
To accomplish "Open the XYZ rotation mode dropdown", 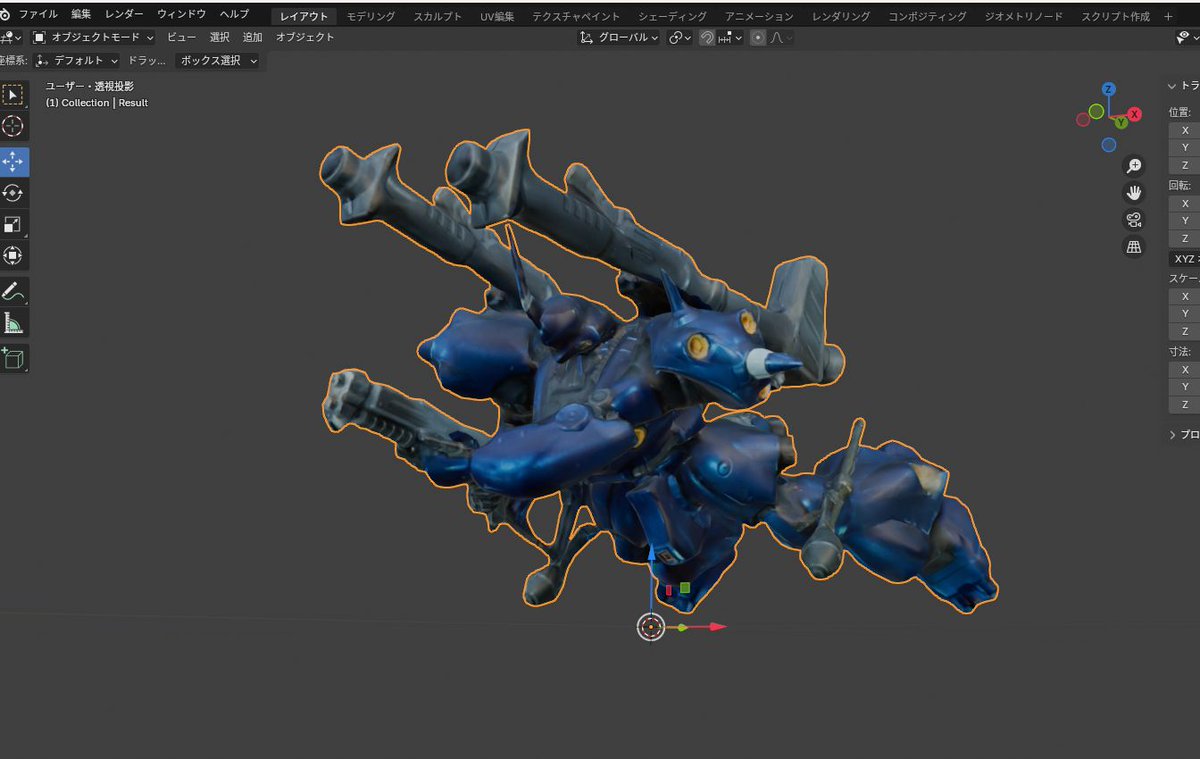I will coord(1184,258).
